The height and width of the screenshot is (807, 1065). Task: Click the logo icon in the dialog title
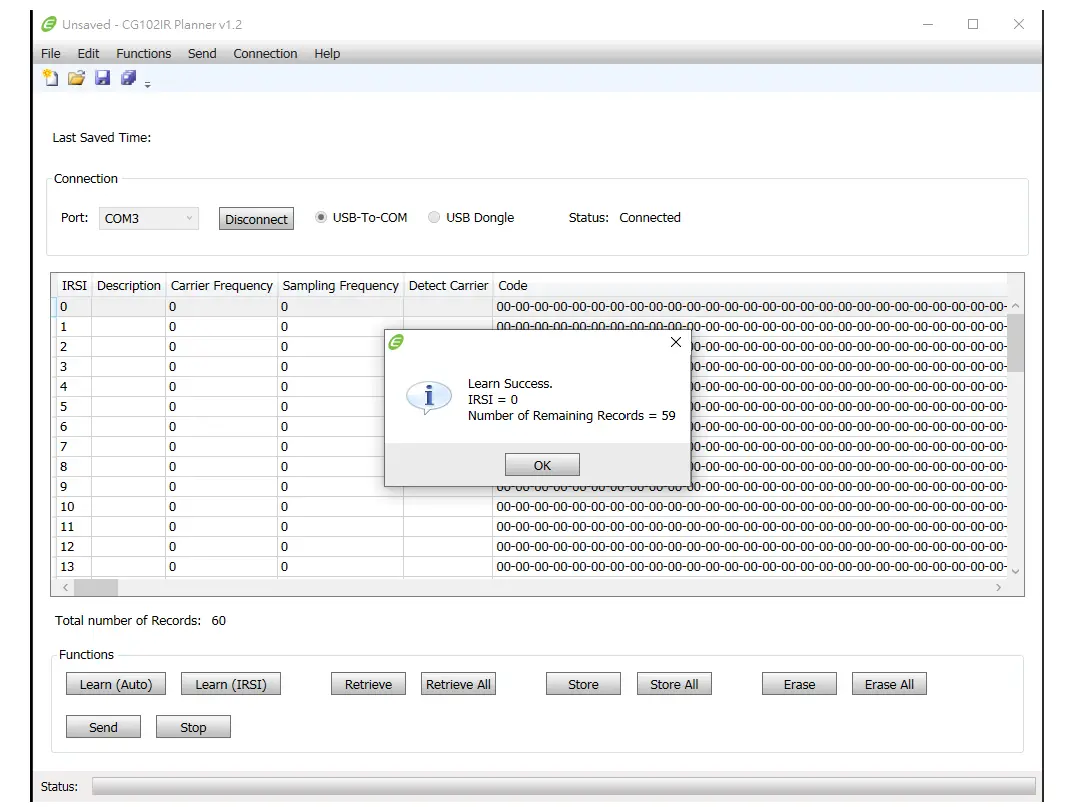coord(396,342)
